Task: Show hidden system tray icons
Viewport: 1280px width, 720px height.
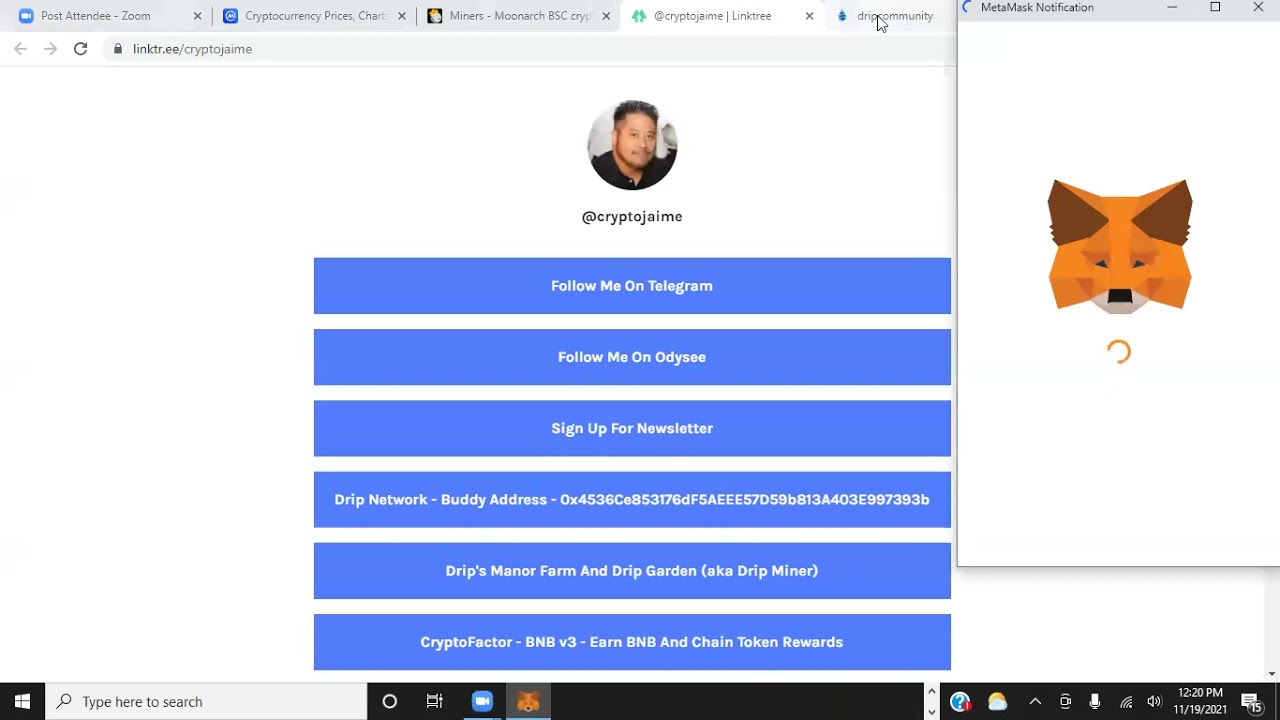Action: 1035,702
